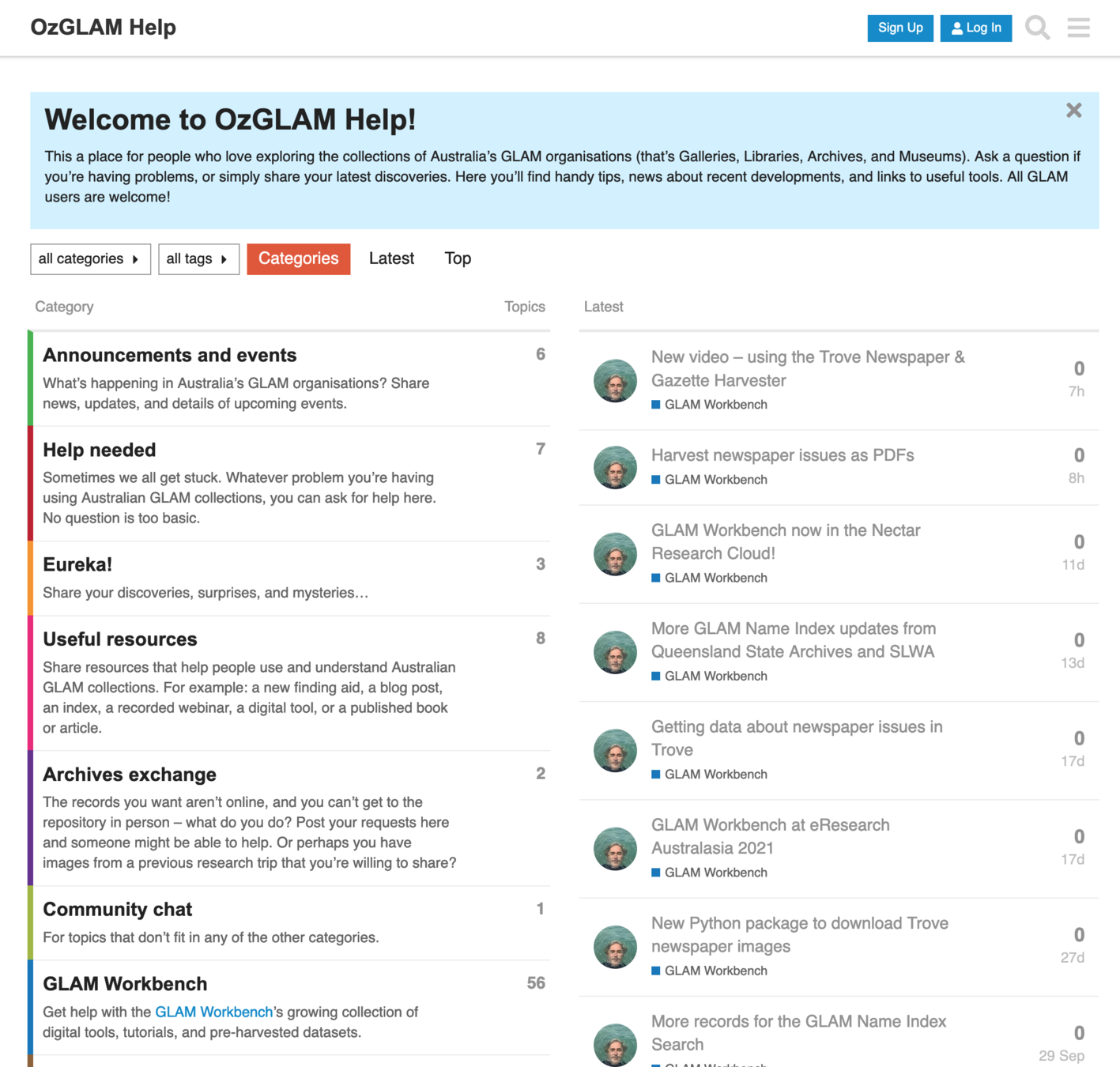The image size is (1120, 1067).
Task: Click topic count 7 for Help needed
Action: pyautogui.click(x=541, y=449)
